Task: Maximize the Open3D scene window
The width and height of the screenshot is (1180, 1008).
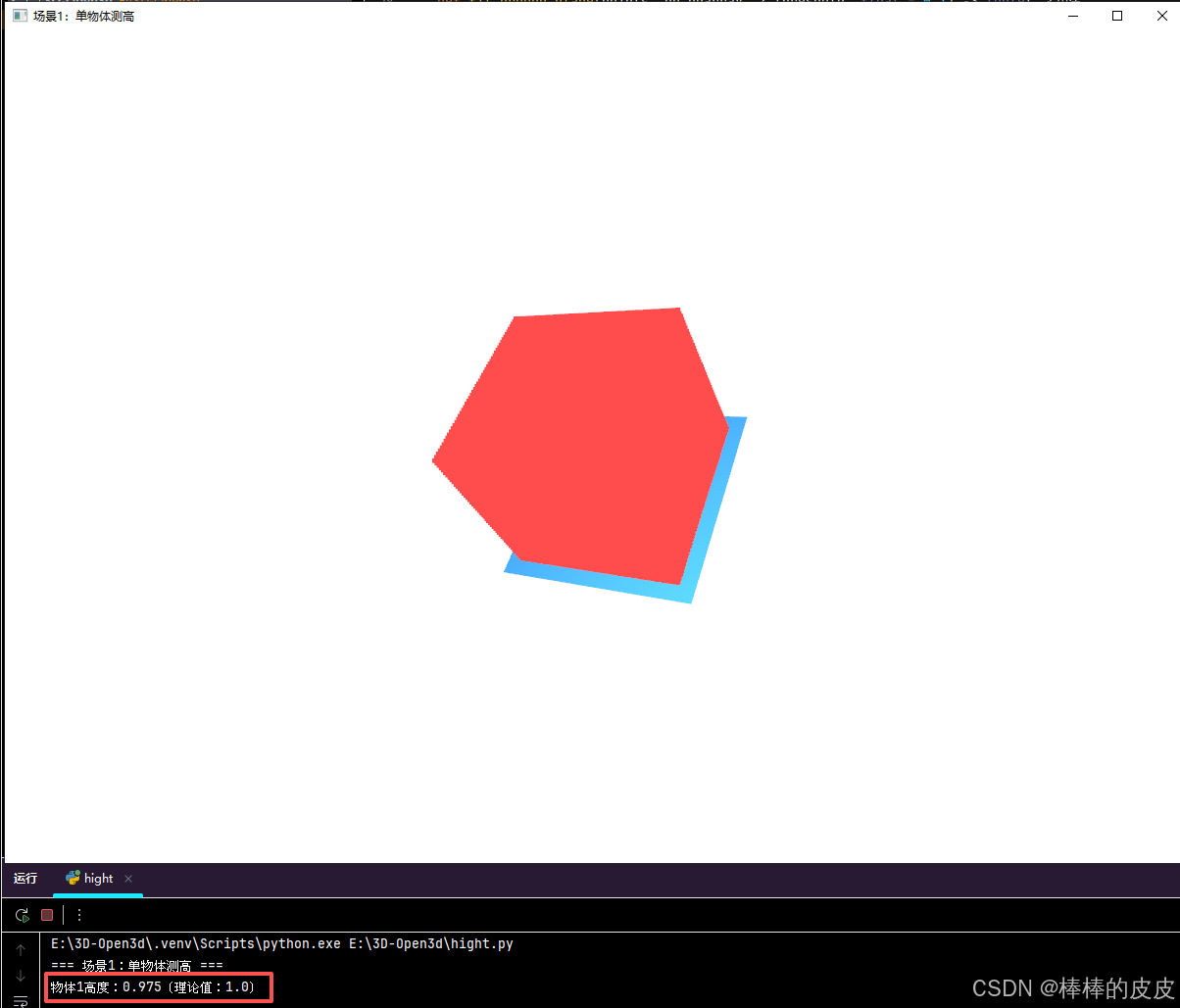Action: click(x=1116, y=16)
